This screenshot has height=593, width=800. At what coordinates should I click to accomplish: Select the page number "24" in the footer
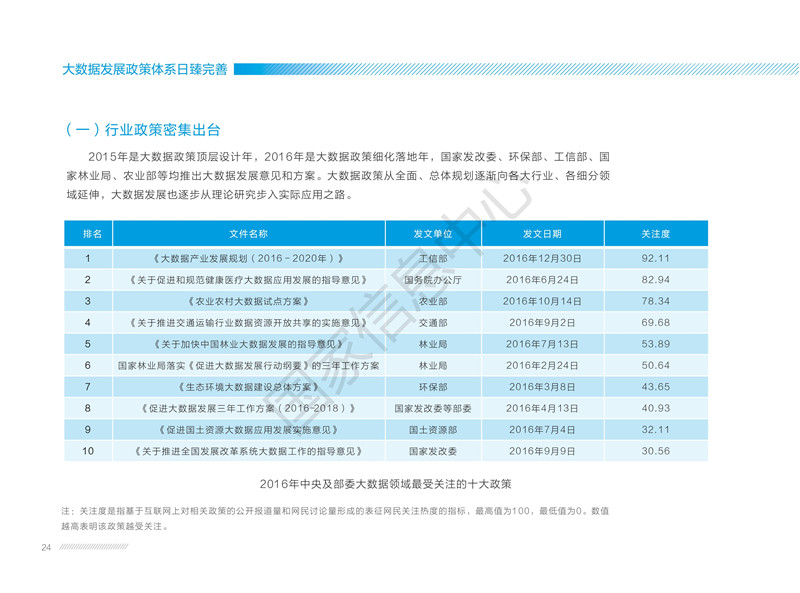[x=46, y=548]
